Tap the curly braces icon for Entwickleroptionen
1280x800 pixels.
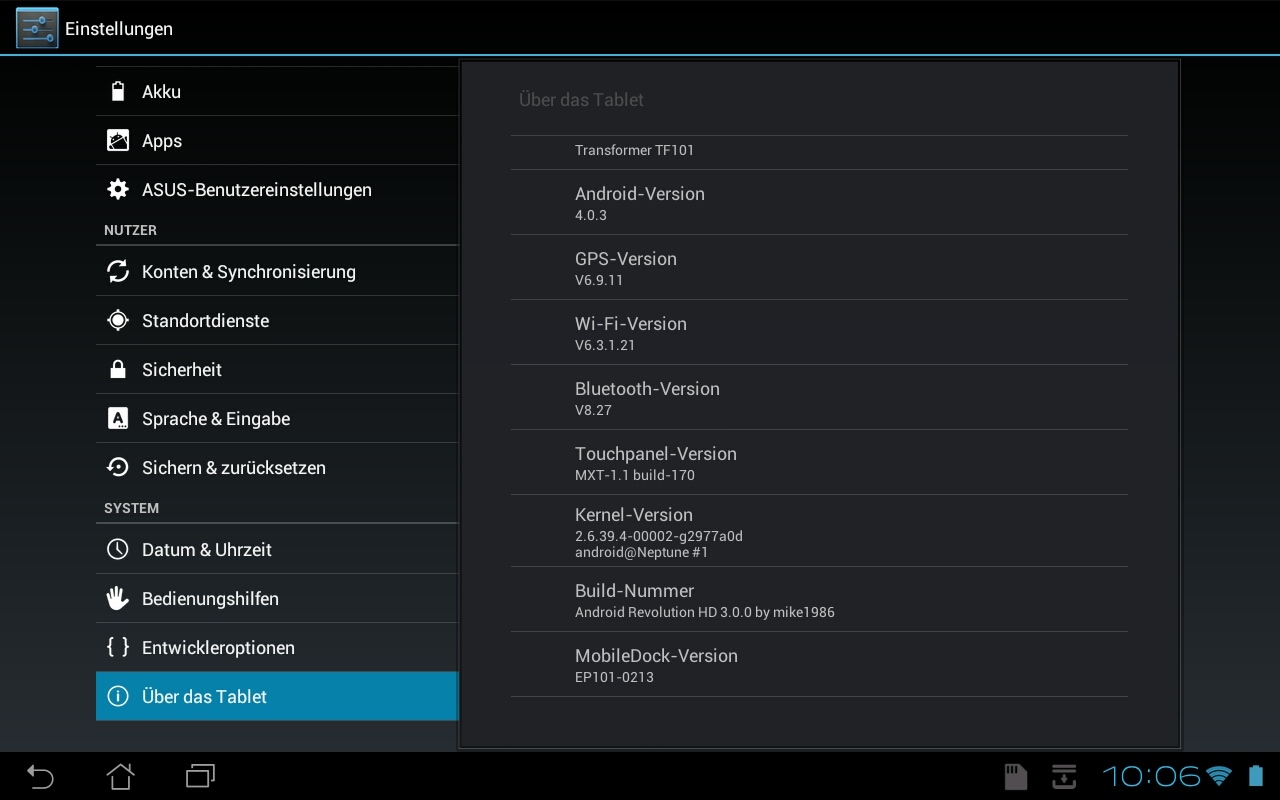click(x=118, y=647)
